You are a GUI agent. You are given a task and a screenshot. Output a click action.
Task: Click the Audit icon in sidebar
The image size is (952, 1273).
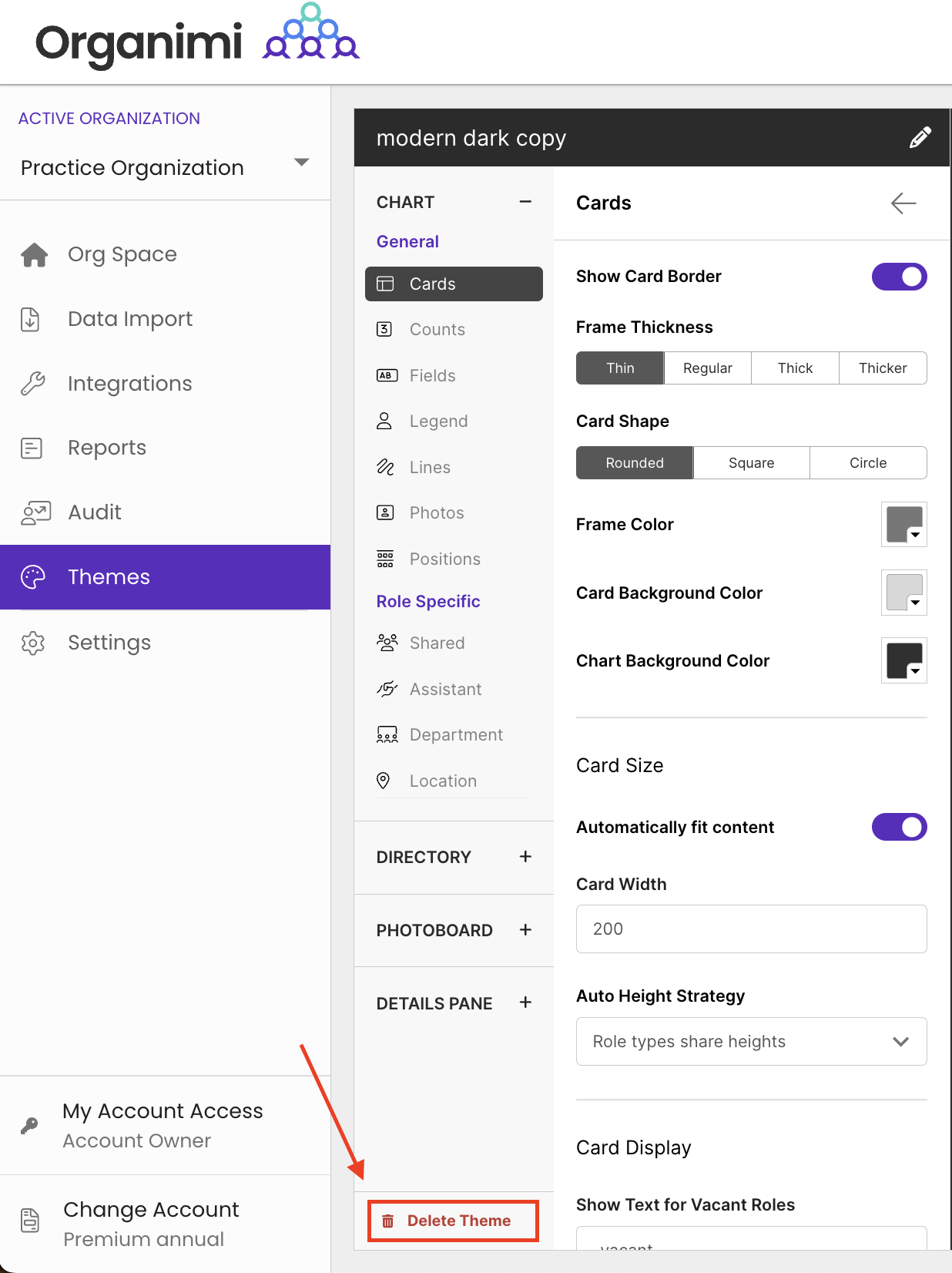35,512
